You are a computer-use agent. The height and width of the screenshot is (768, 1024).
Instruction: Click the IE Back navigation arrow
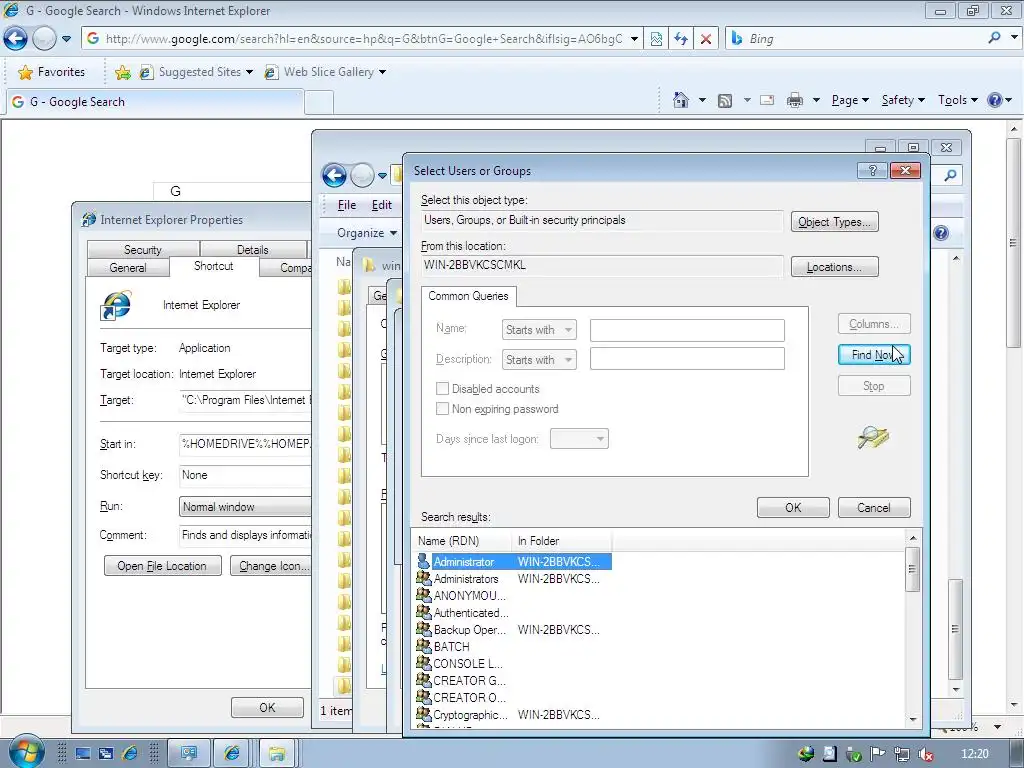(x=16, y=39)
